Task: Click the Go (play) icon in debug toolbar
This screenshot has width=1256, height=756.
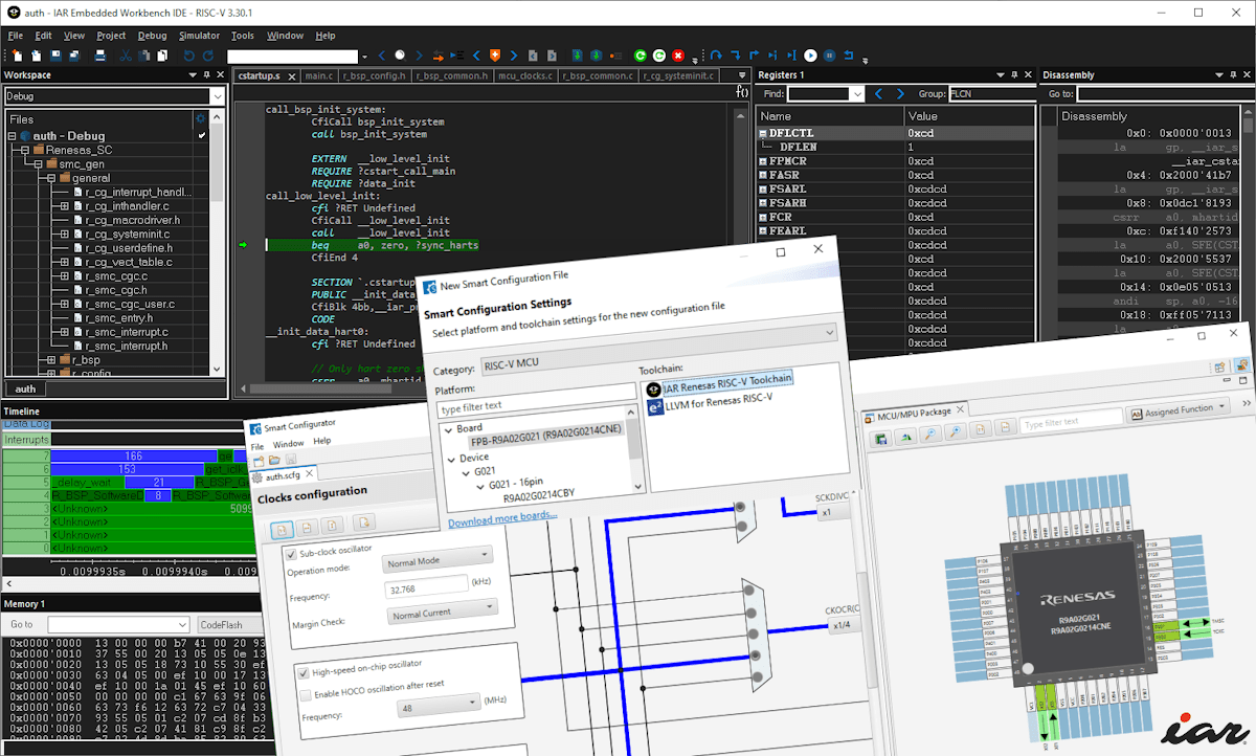Action: [810, 56]
